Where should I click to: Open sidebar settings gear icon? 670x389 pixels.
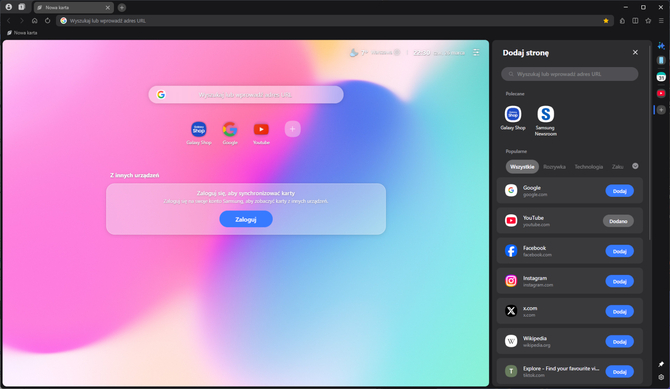(x=661, y=377)
